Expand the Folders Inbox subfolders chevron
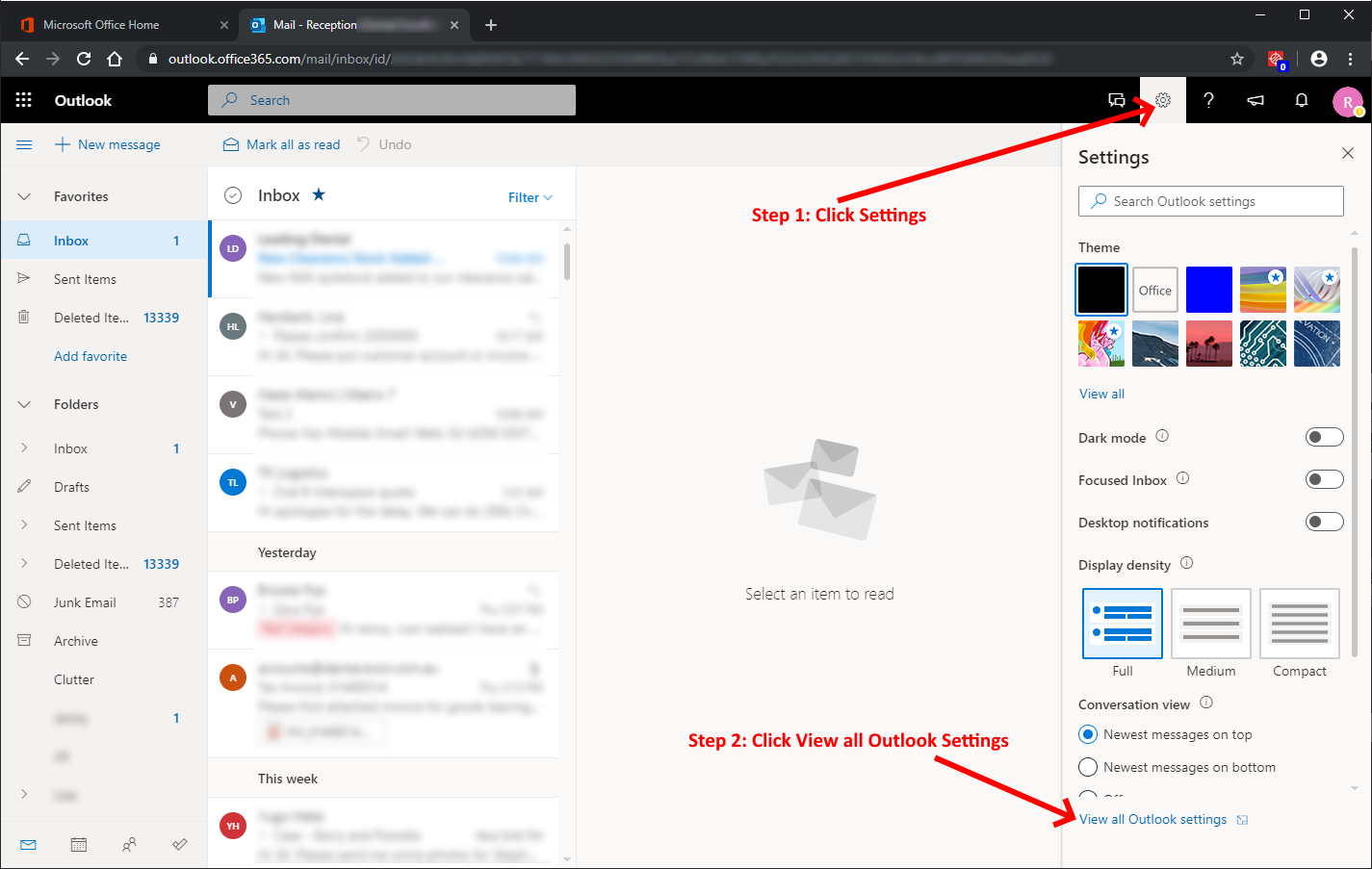This screenshot has height=869, width=1372. tap(24, 447)
